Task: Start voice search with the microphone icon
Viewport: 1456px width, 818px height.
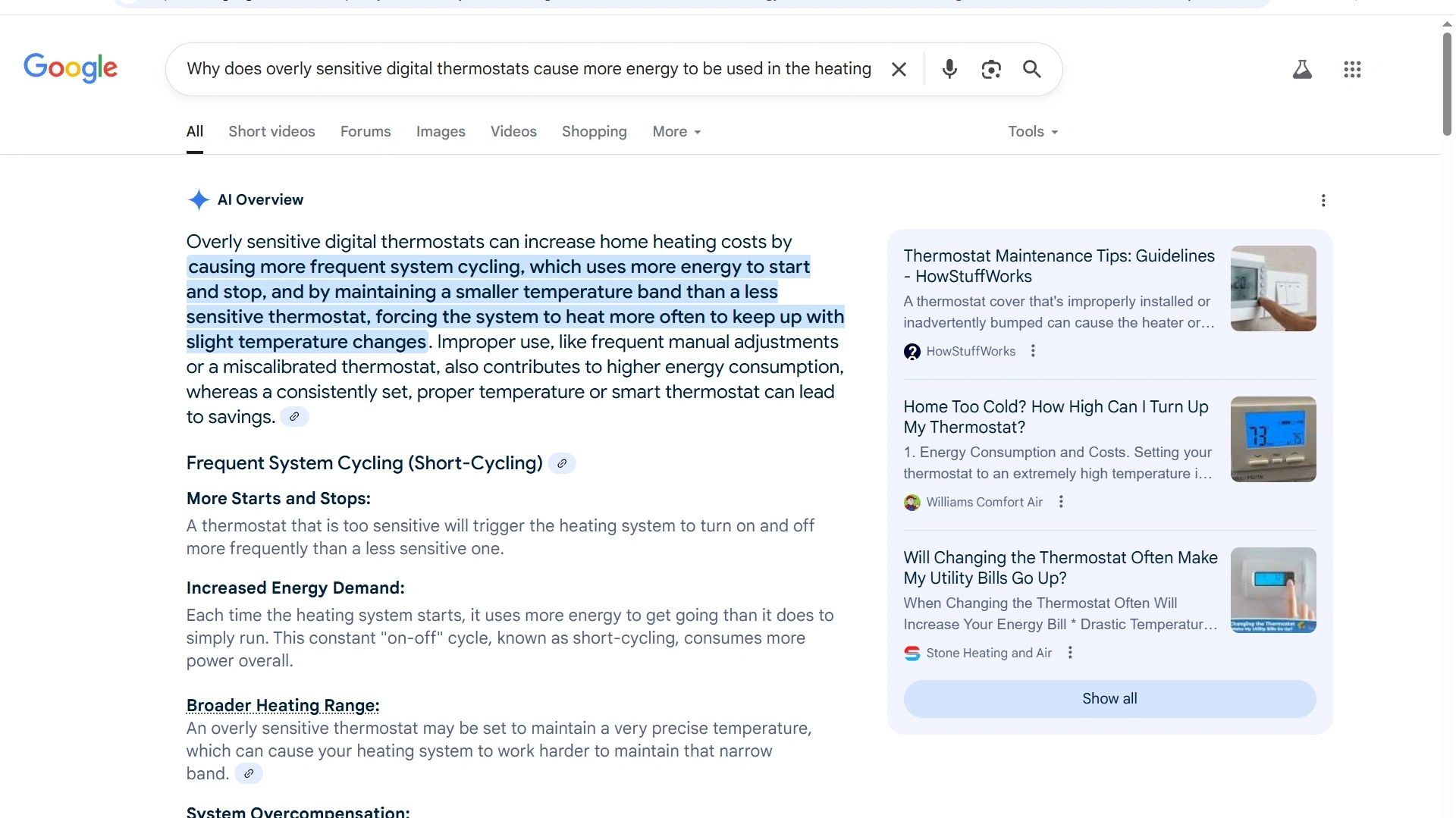Action: point(949,69)
